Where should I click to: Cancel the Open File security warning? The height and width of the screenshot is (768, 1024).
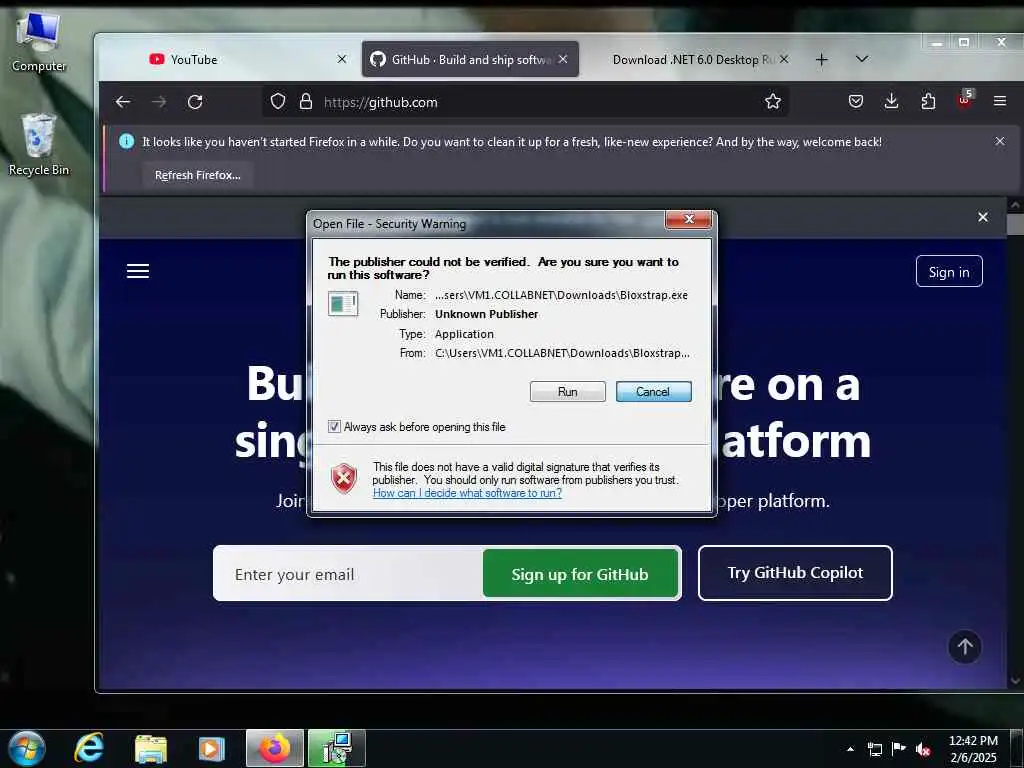(653, 391)
